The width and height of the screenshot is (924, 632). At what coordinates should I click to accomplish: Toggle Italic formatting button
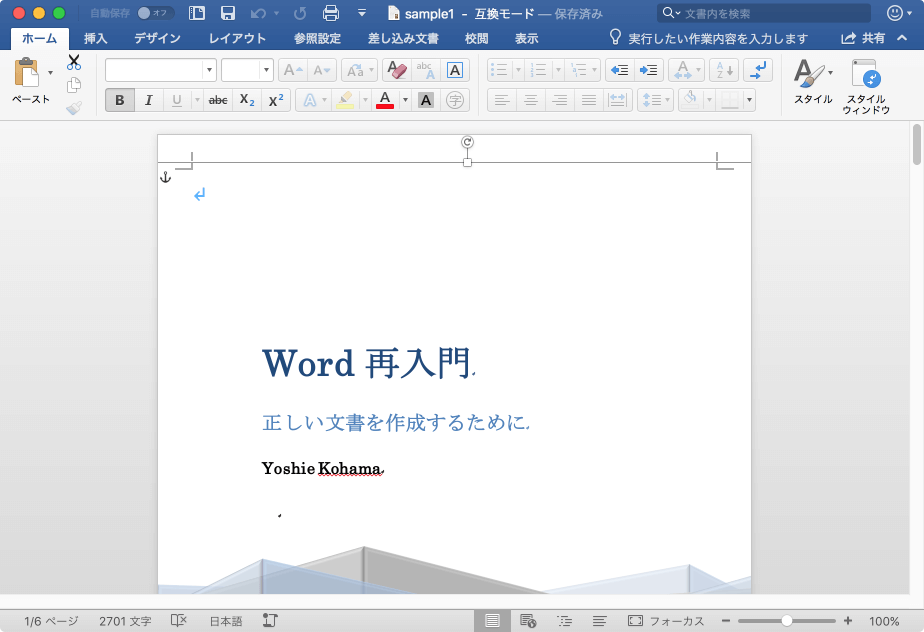(148, 100)
